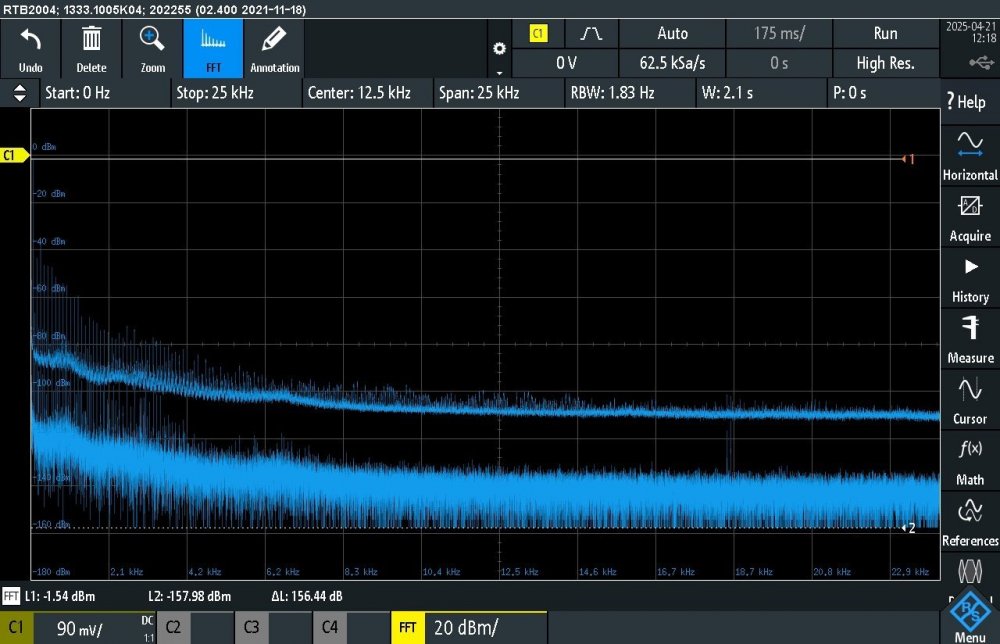Open settings with the gear icon
This screenshot has height=644, width=1000.
(x=500, y=49)
